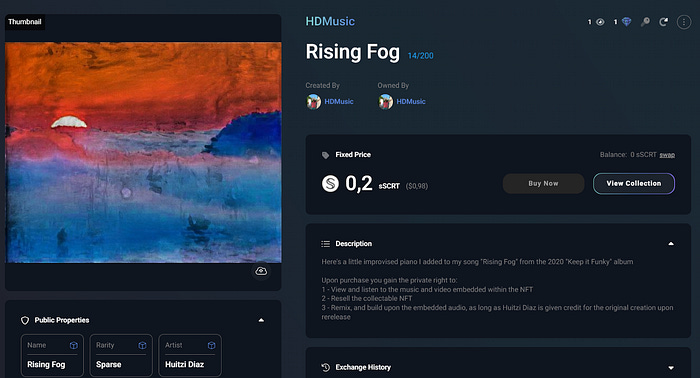Click the blue diamond favorites icon
The image size is (700, 378).
point(626,22)
